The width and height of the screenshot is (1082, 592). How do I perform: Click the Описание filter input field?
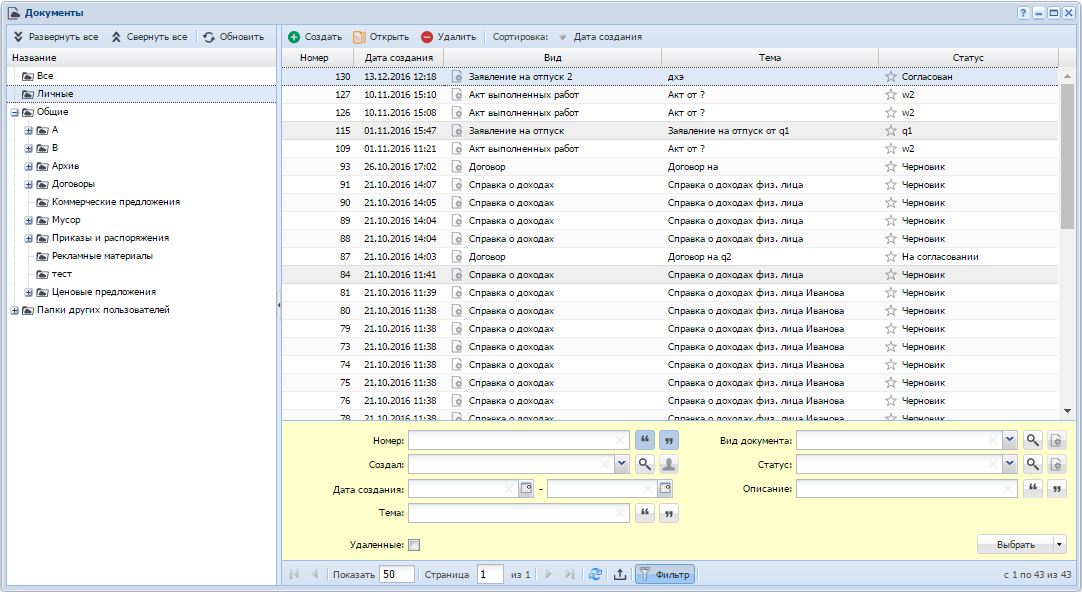tap(907, 489)
